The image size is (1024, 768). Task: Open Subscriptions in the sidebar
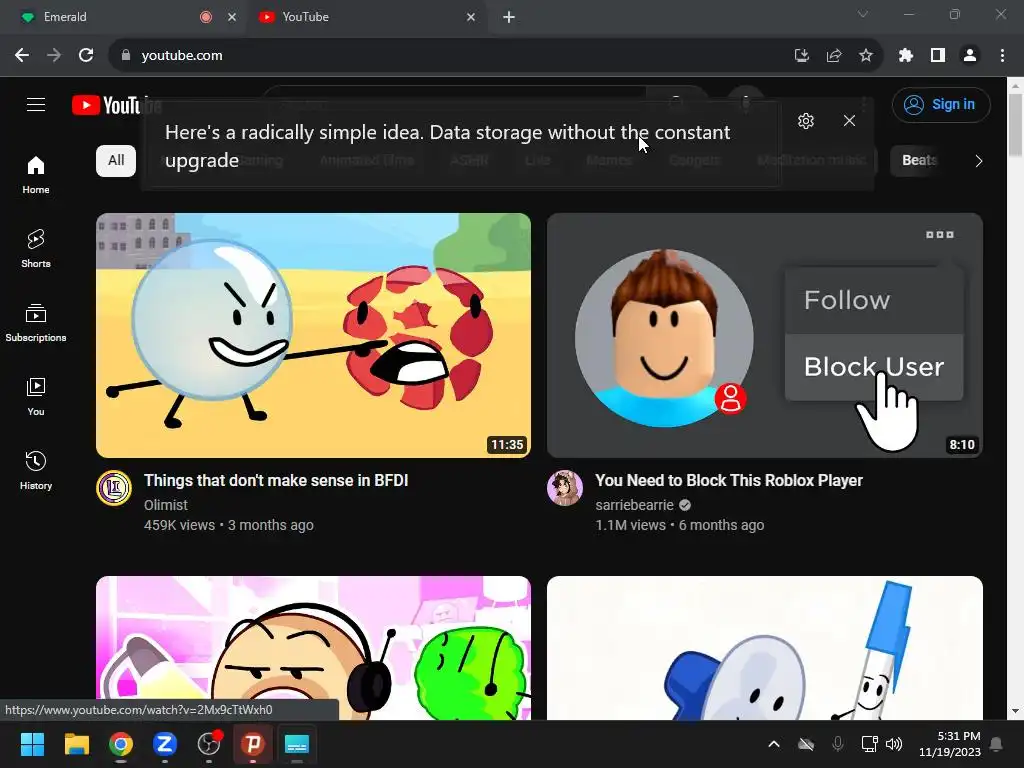coord(36,323)
